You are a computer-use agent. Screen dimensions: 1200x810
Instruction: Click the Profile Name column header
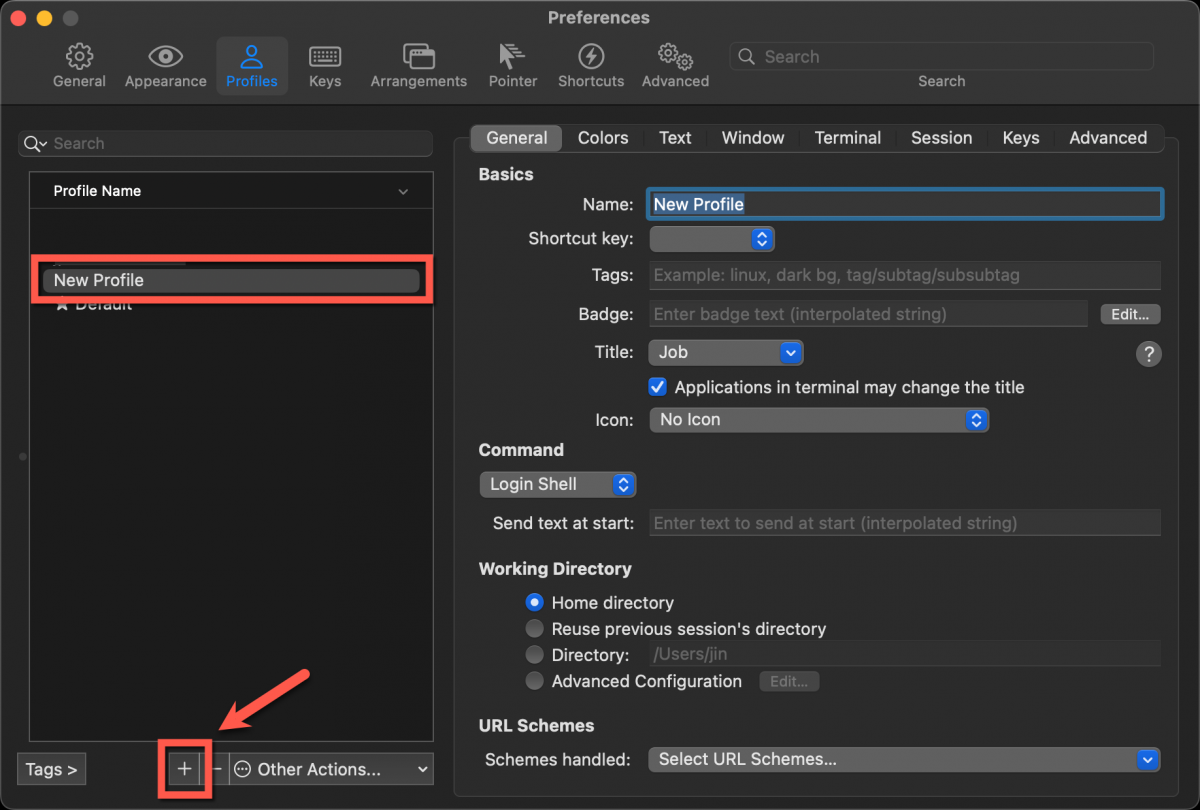(x=231, y=191)
